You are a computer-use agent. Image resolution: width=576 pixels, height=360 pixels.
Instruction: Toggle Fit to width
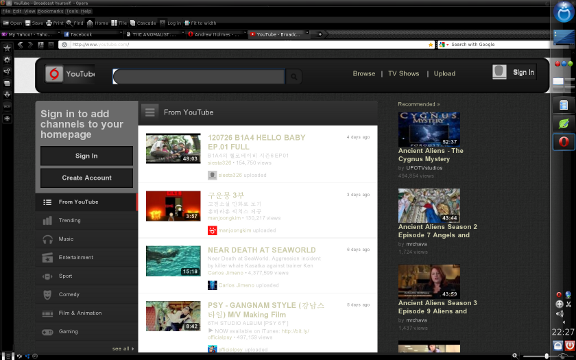pyautogui.click(x=200, y=23)
